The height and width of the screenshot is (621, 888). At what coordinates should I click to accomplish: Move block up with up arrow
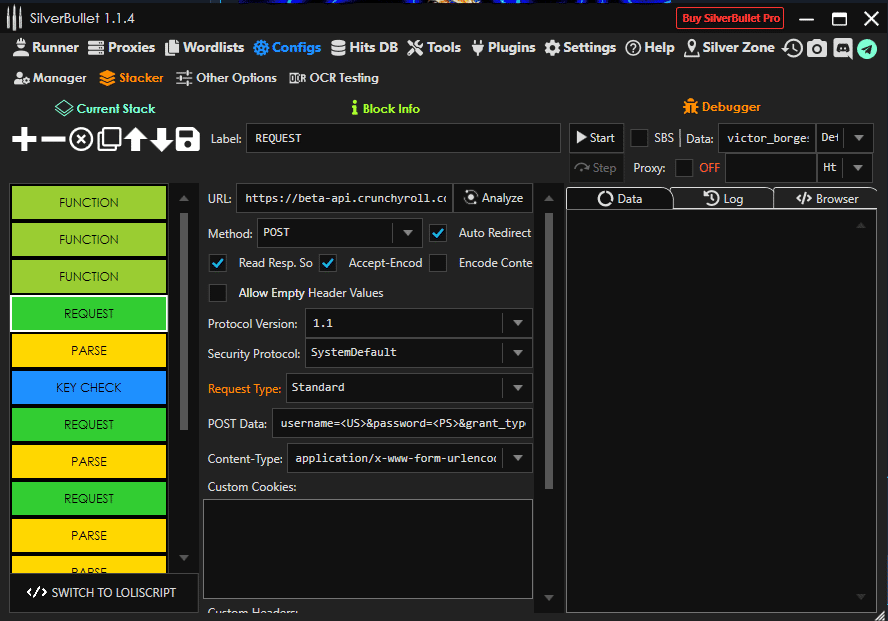click(x=135, y=139)
